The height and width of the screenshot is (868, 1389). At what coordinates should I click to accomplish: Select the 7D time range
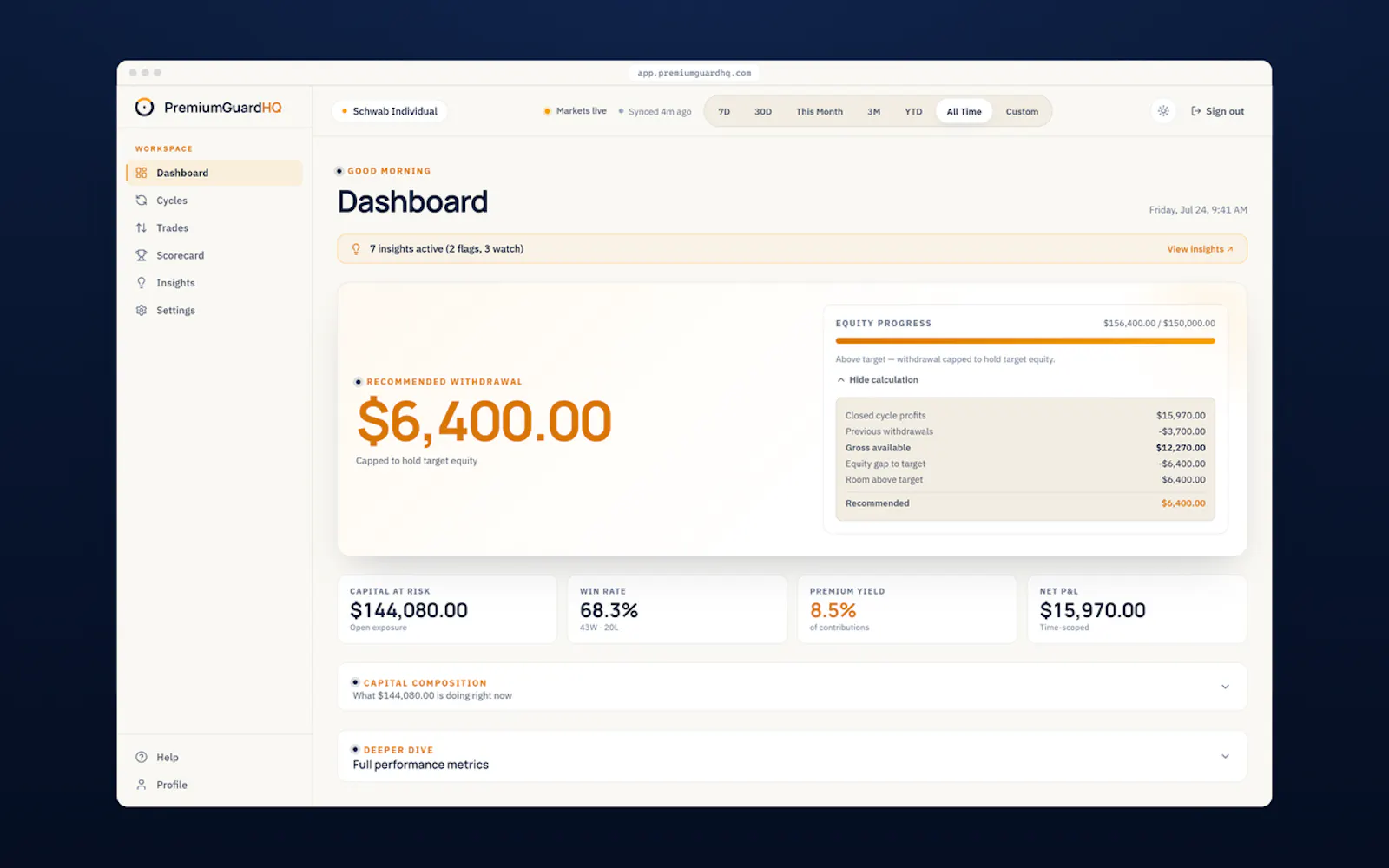[x=724, y=111]
